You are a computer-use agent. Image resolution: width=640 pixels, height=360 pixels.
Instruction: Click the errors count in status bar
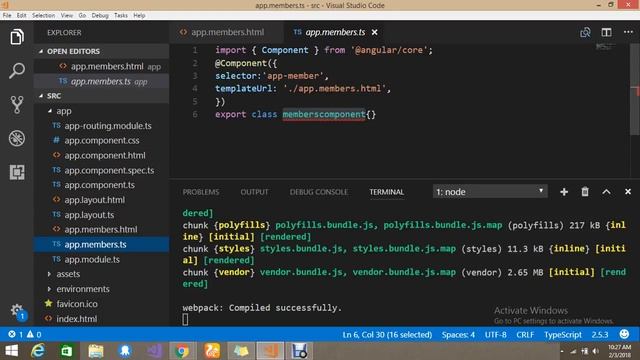(x=16, y=334)
